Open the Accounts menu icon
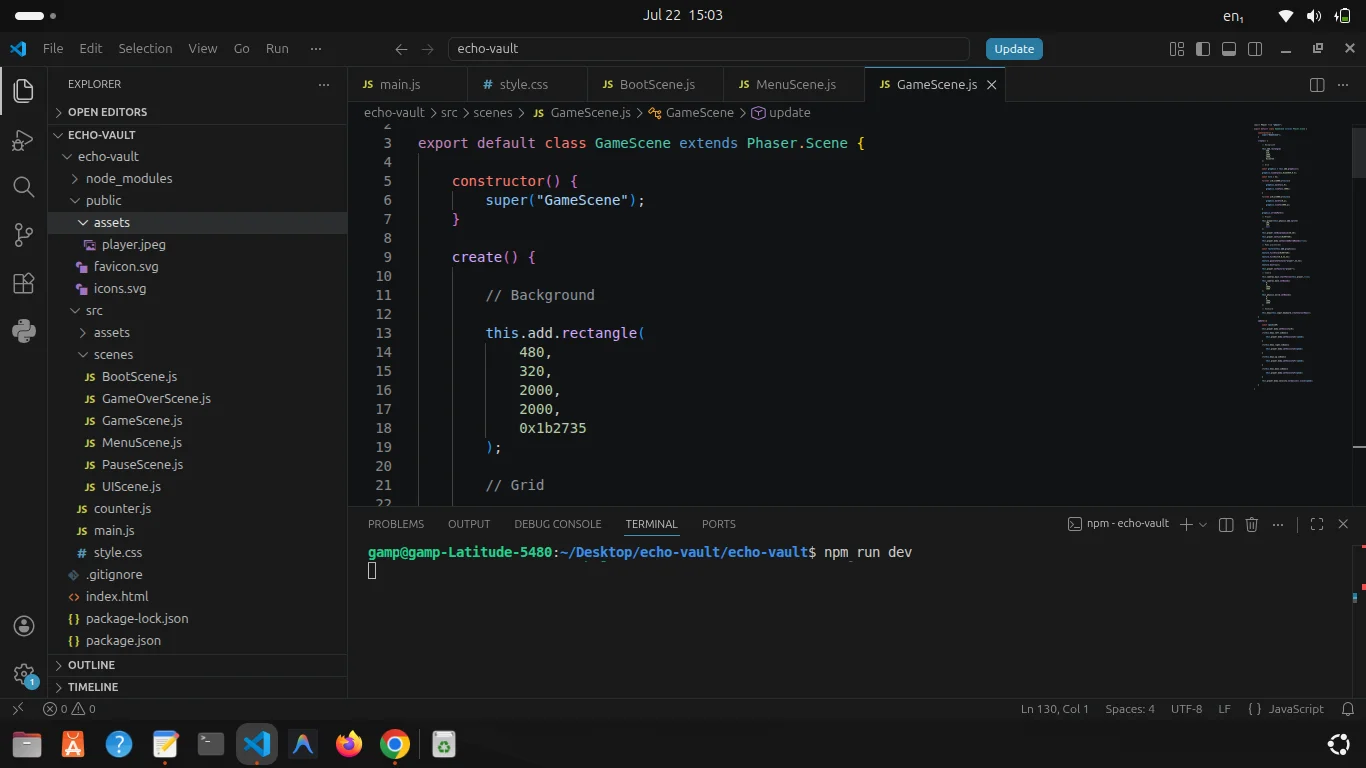1366x768 pixels. click(24, 626)
